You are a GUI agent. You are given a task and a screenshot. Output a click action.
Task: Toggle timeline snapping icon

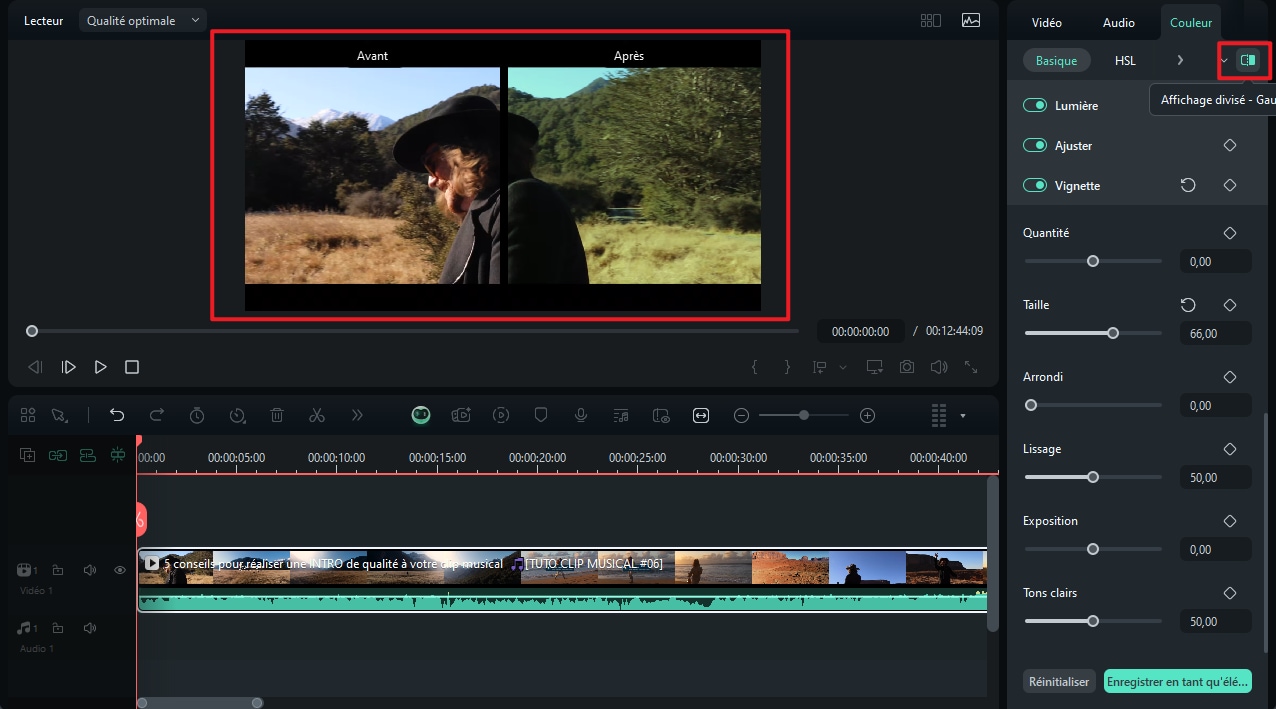118,455
